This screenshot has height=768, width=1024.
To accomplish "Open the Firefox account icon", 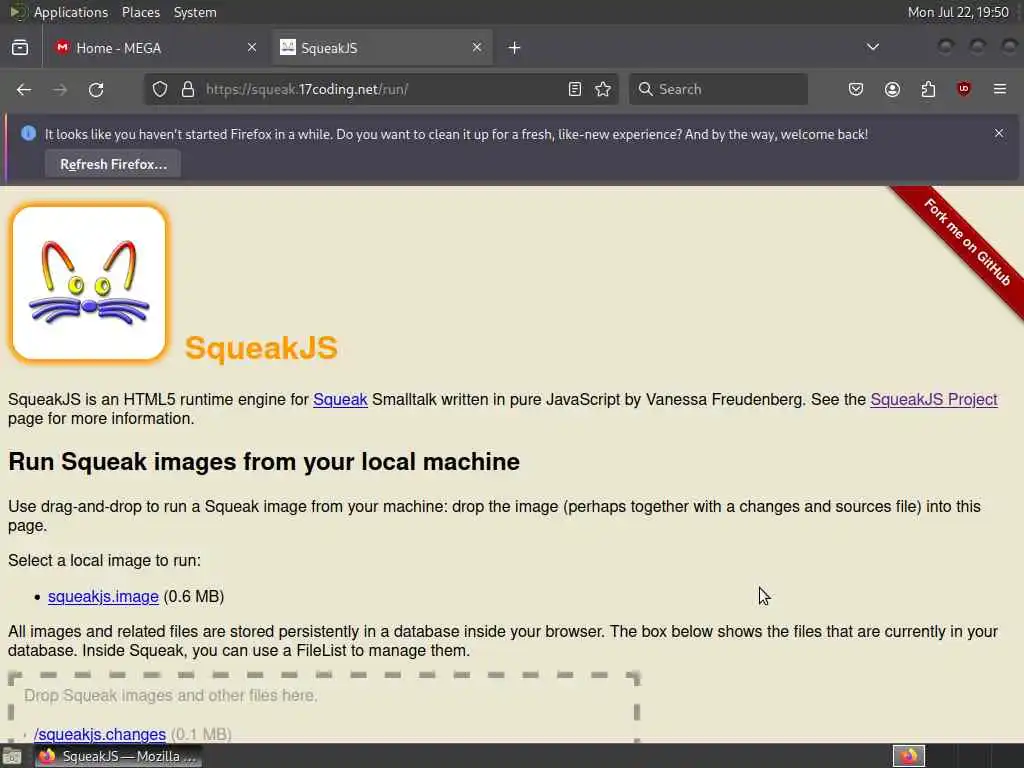I will pyautogui.click(x=892, y=89).
